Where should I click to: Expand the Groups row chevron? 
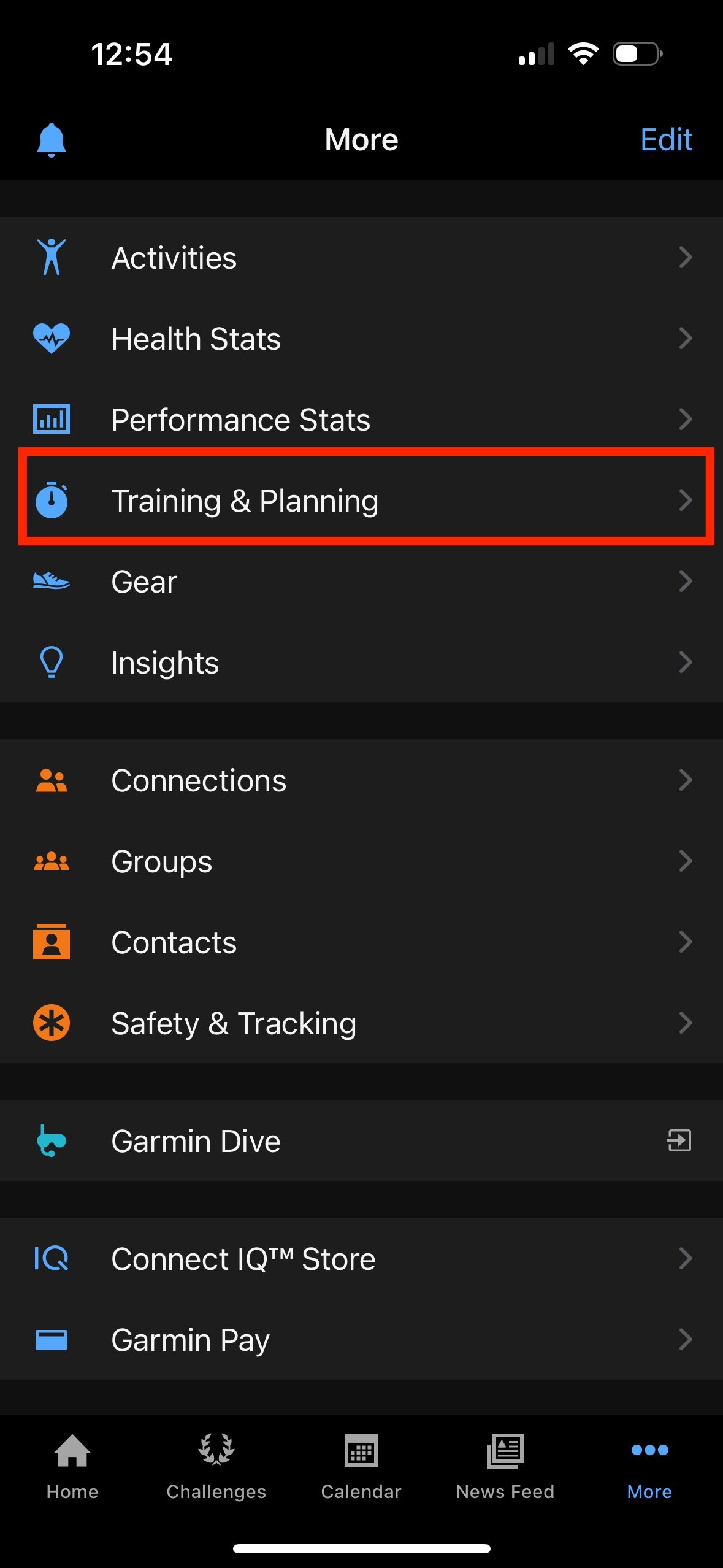click(686, 861)
